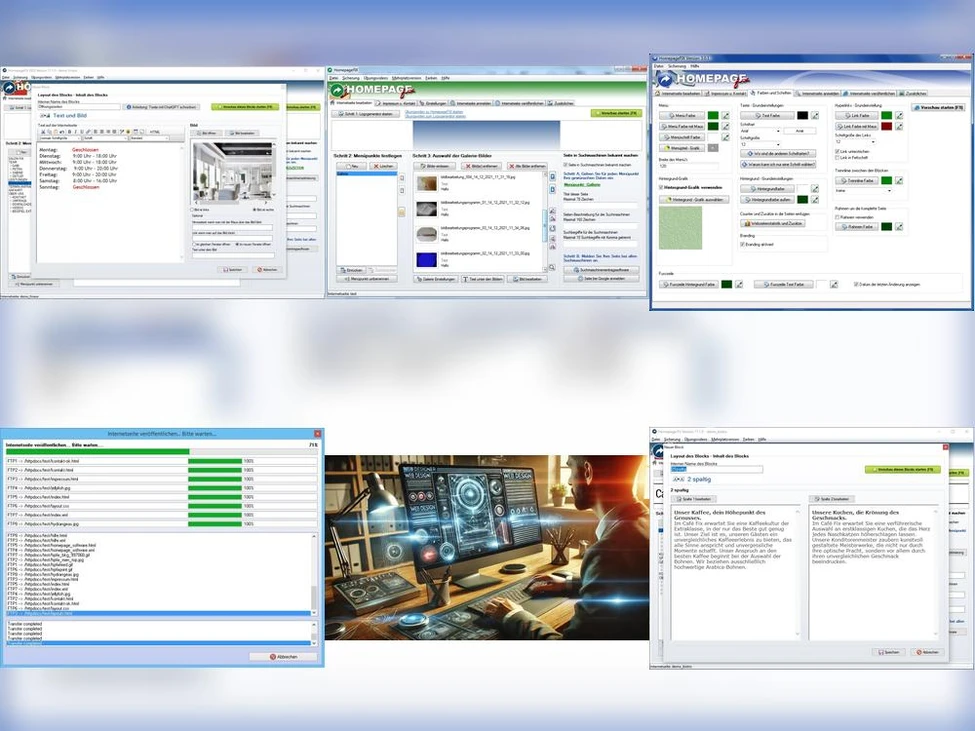Viewport: 975px width, 731px height.
Task: Toggle Datum der letzten Änderung anzeigen checkbox
Action: [856, 284]
